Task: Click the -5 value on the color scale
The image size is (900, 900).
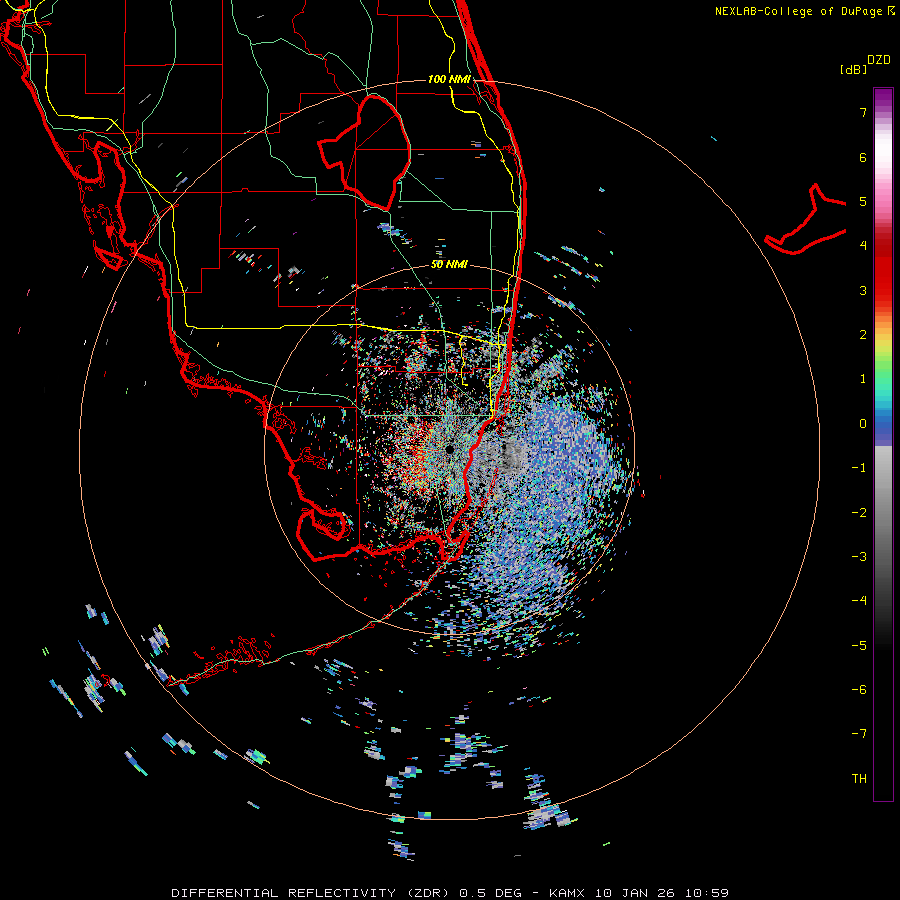Action: click(x=859, y=646)
